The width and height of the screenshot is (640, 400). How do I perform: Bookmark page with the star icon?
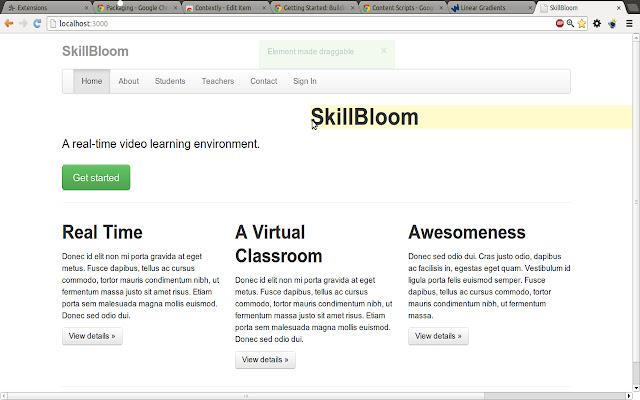click(x=583, y=22)
